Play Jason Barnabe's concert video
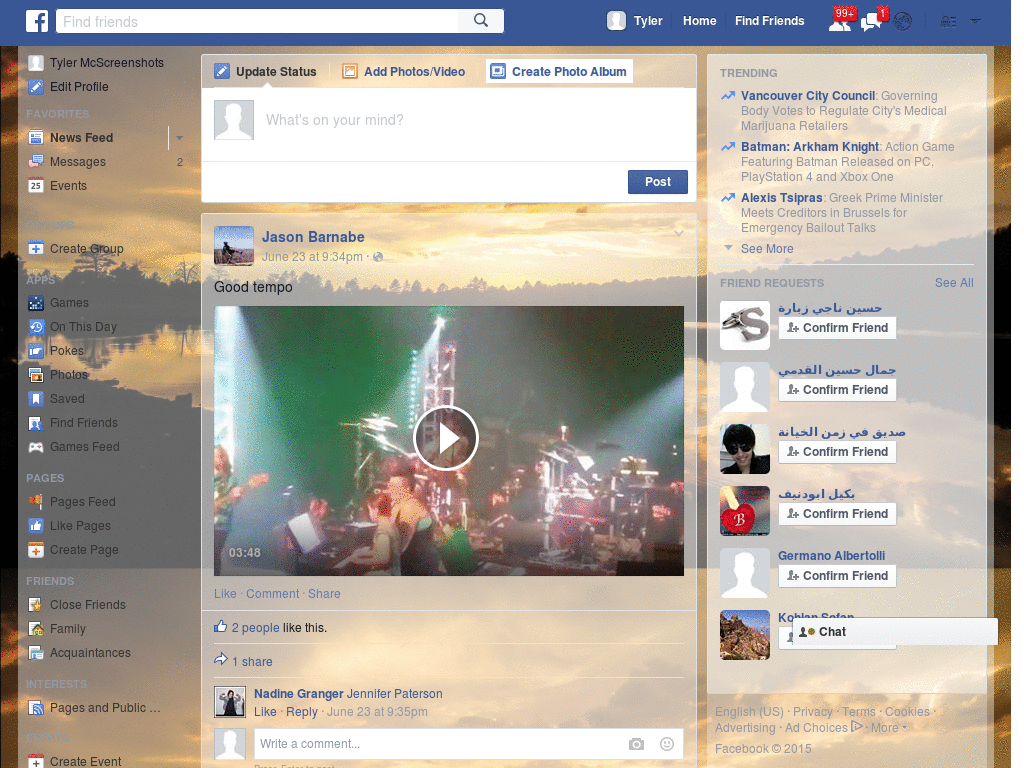Screen dimensions: 1024x768 coord(446,438)
